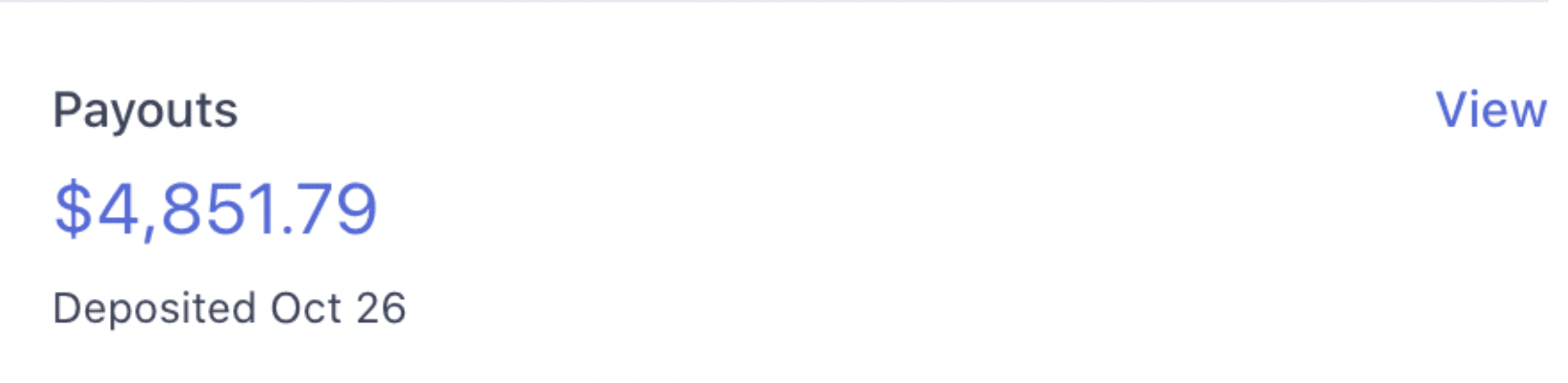Viewport: 1568px width, 383px height.
Task: View all payouts via the View link
Action: pyautogui.click(x=1491, y=110)
